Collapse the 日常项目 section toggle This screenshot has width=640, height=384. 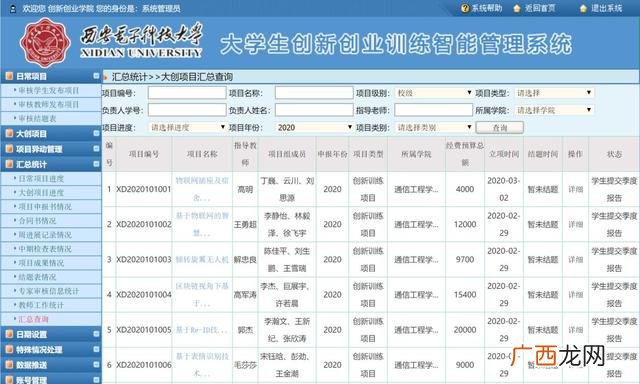click(x=96, y=75)
